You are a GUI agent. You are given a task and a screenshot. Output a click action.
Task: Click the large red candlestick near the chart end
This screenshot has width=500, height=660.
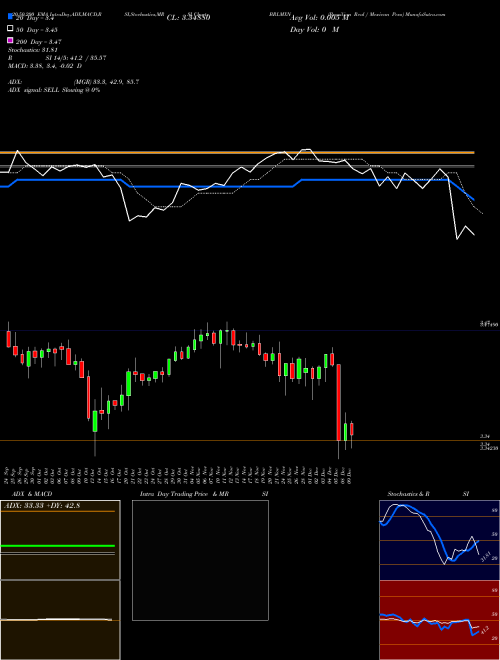click(338, 402)
